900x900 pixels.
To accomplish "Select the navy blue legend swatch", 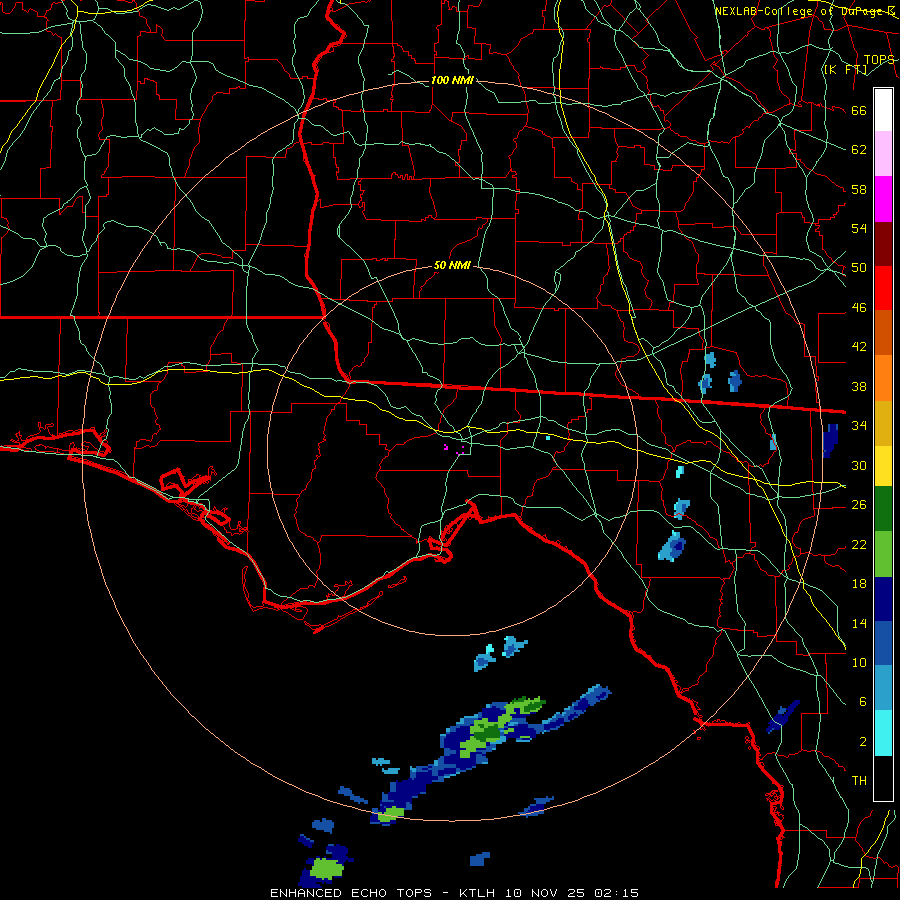I will click(883, 599).
